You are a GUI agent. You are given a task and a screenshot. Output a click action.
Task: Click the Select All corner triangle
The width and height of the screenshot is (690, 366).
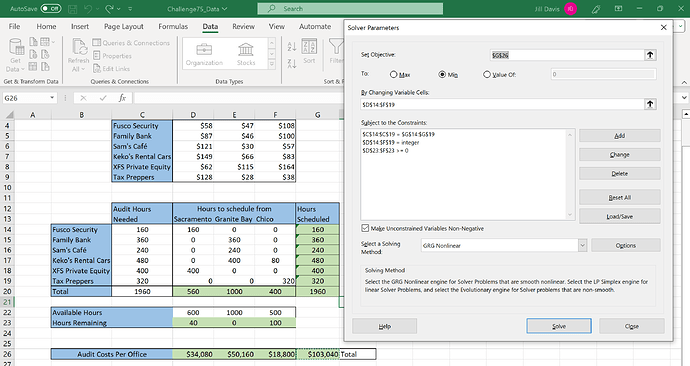[9, 115]
